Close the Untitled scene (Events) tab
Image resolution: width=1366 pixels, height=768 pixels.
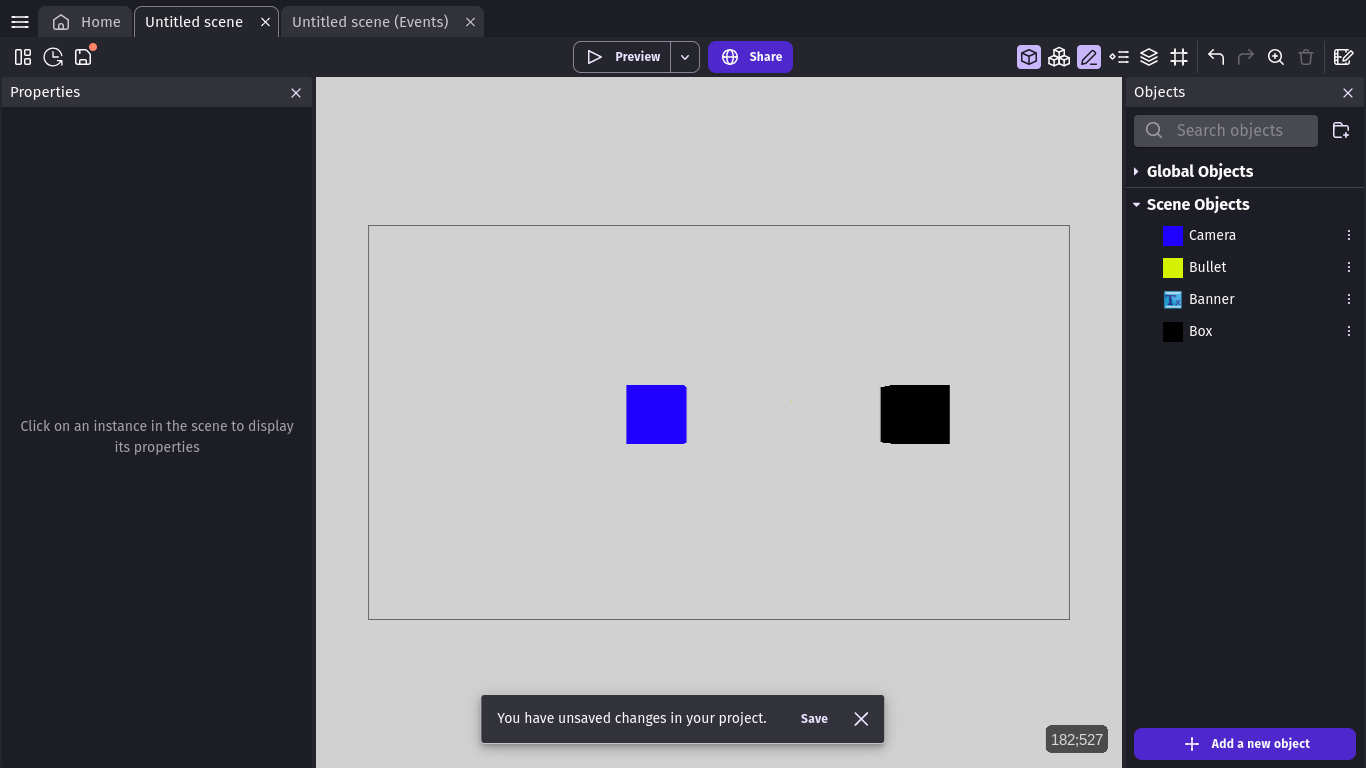coord(471,22)
